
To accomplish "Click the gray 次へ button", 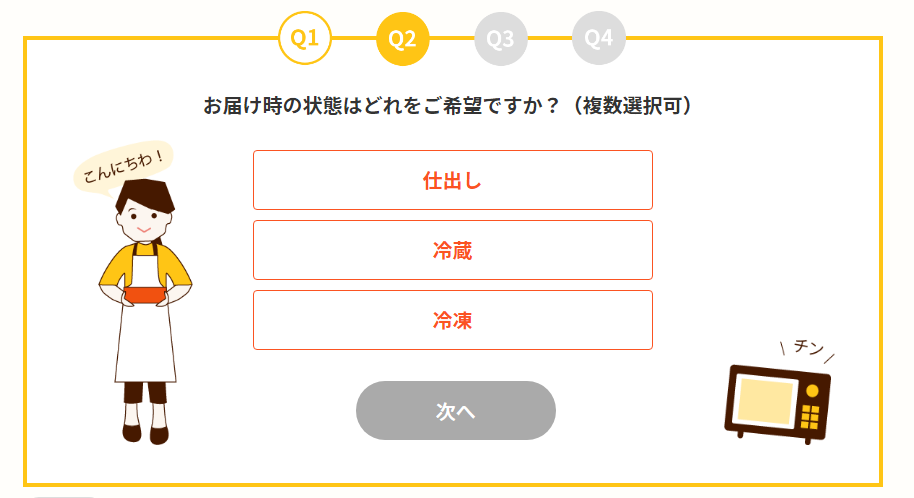I will (x=456, y=411).
